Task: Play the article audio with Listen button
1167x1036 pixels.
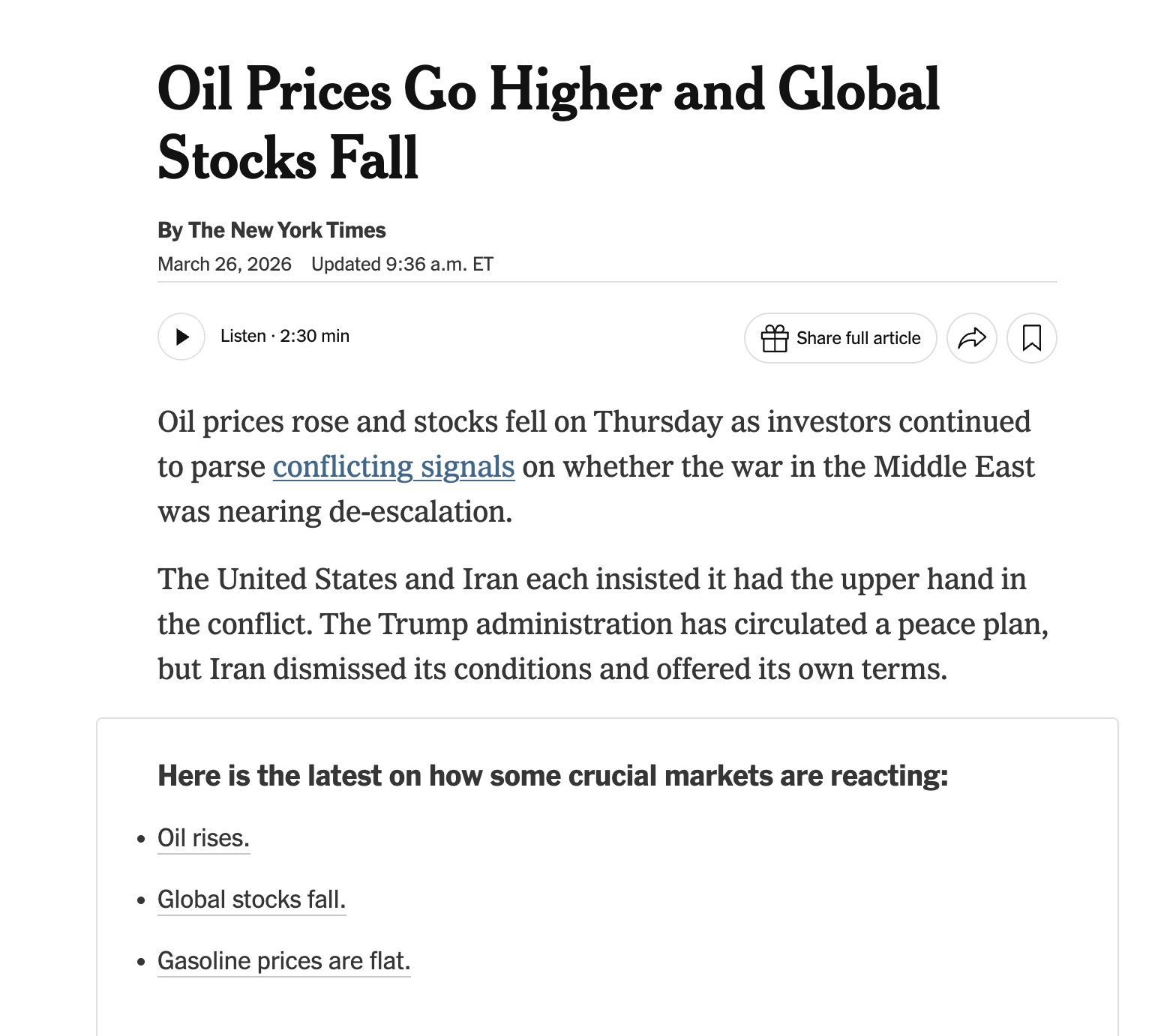Action: point(181,337)
